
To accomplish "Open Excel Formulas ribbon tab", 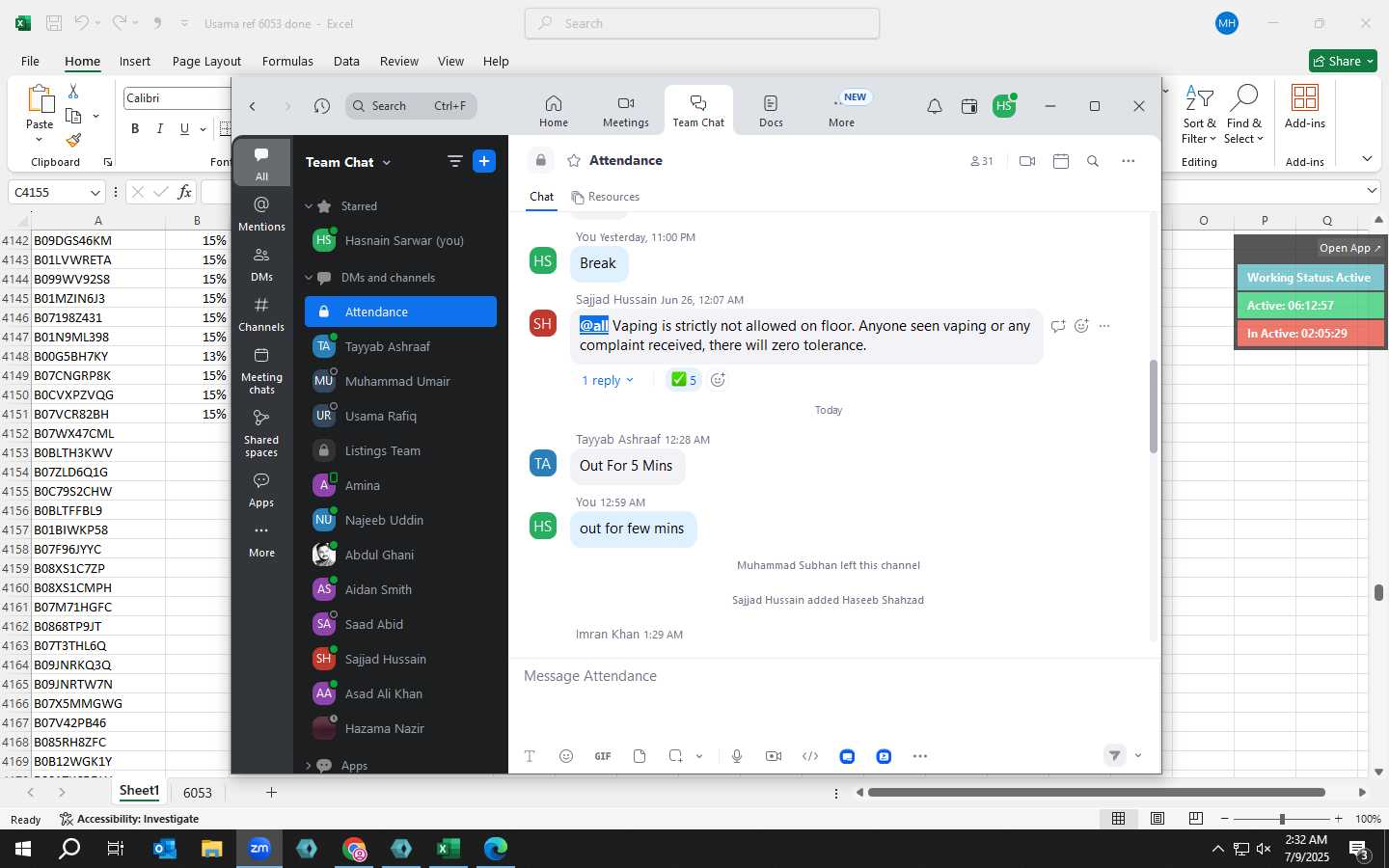I will 287,61.
